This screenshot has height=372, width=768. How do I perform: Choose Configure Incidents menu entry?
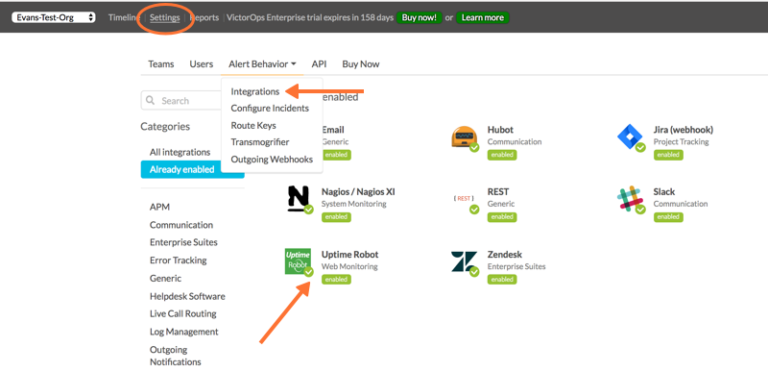pos(270,108)
